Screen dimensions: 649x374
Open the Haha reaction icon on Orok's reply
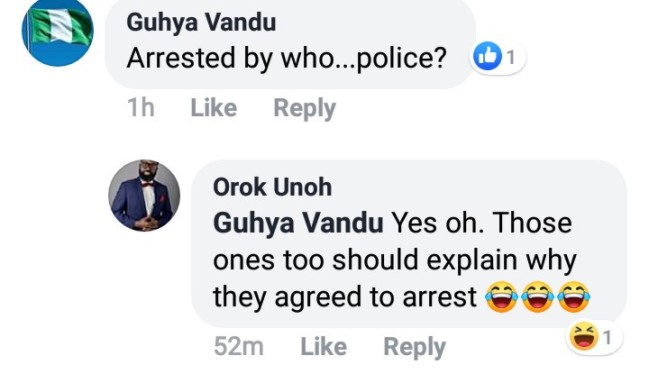tap(584, 337)
